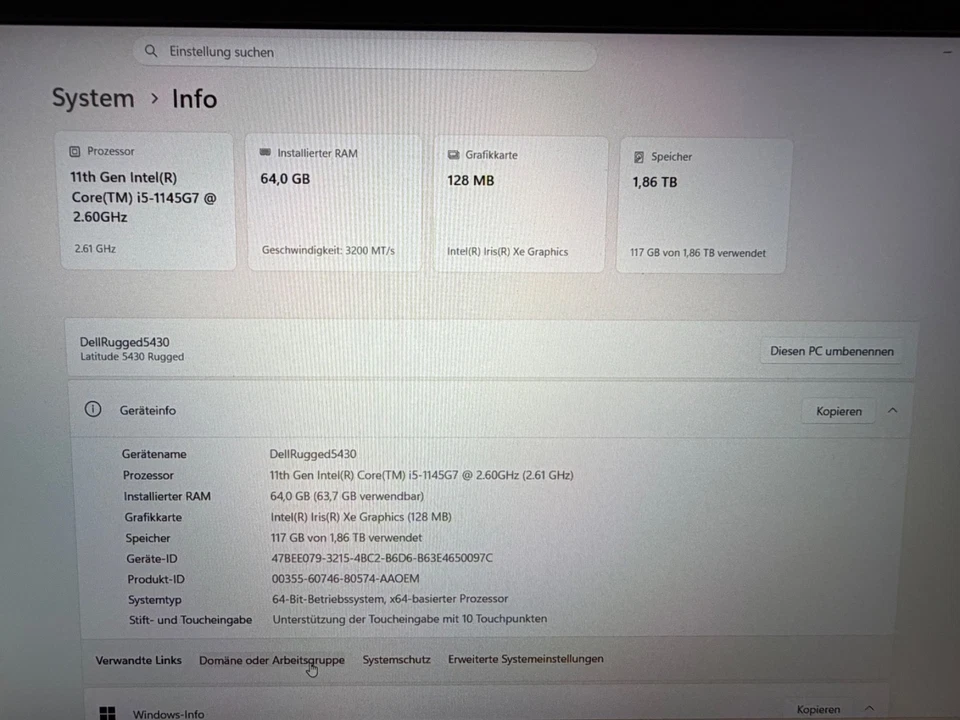
Task: Click the search magnifier icon
Action: tap(151, 51)
